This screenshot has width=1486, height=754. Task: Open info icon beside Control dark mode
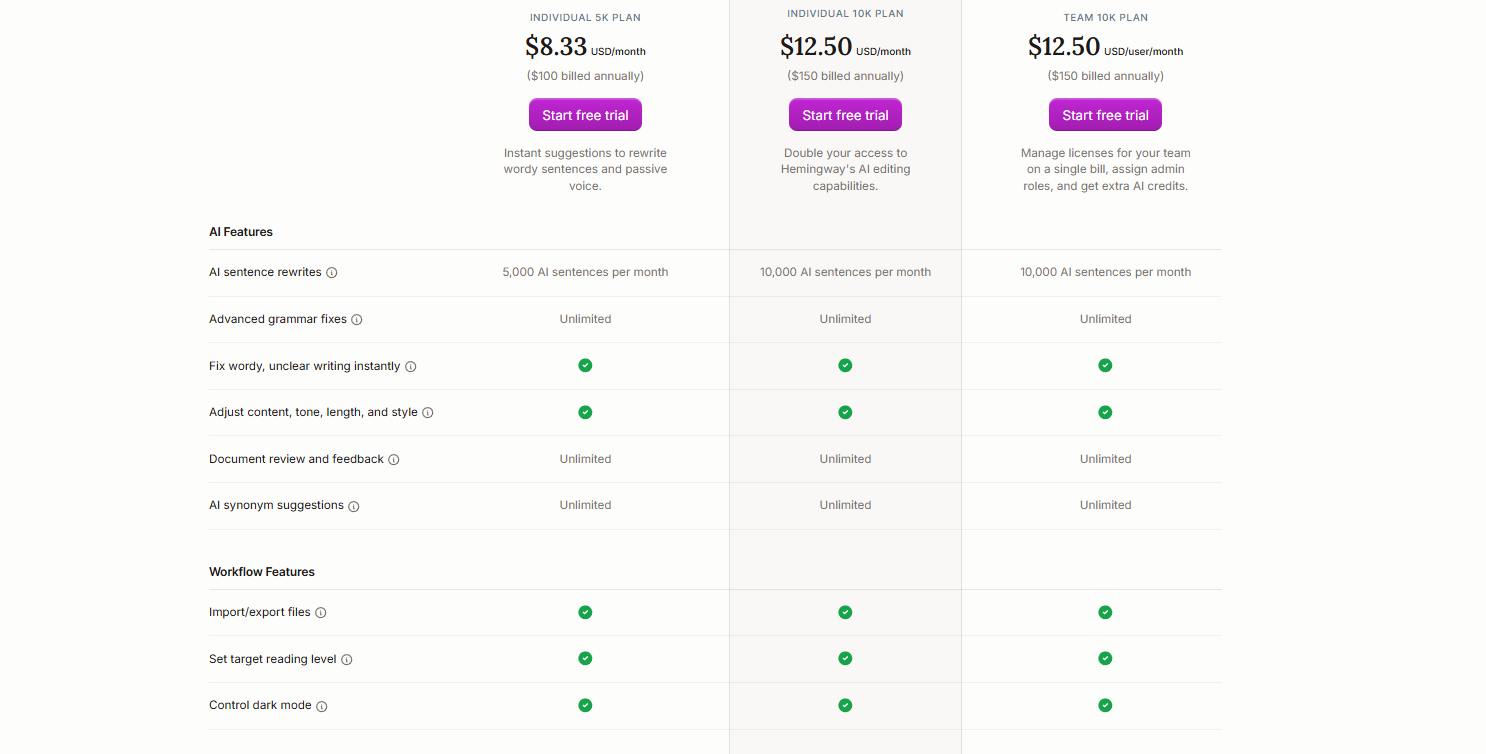pyautogui.click(x=322, y=706)
